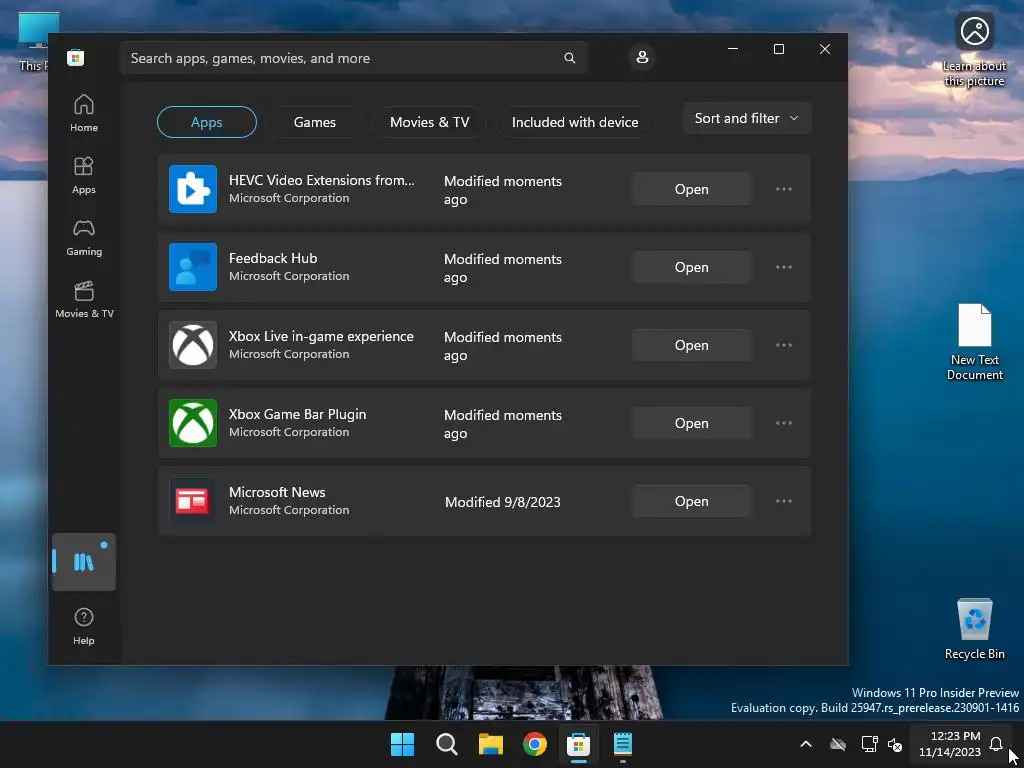The height and width of the screenshot is (768, 1024).
Task: Select New Text Document on desktop
Action: [974, 342]
